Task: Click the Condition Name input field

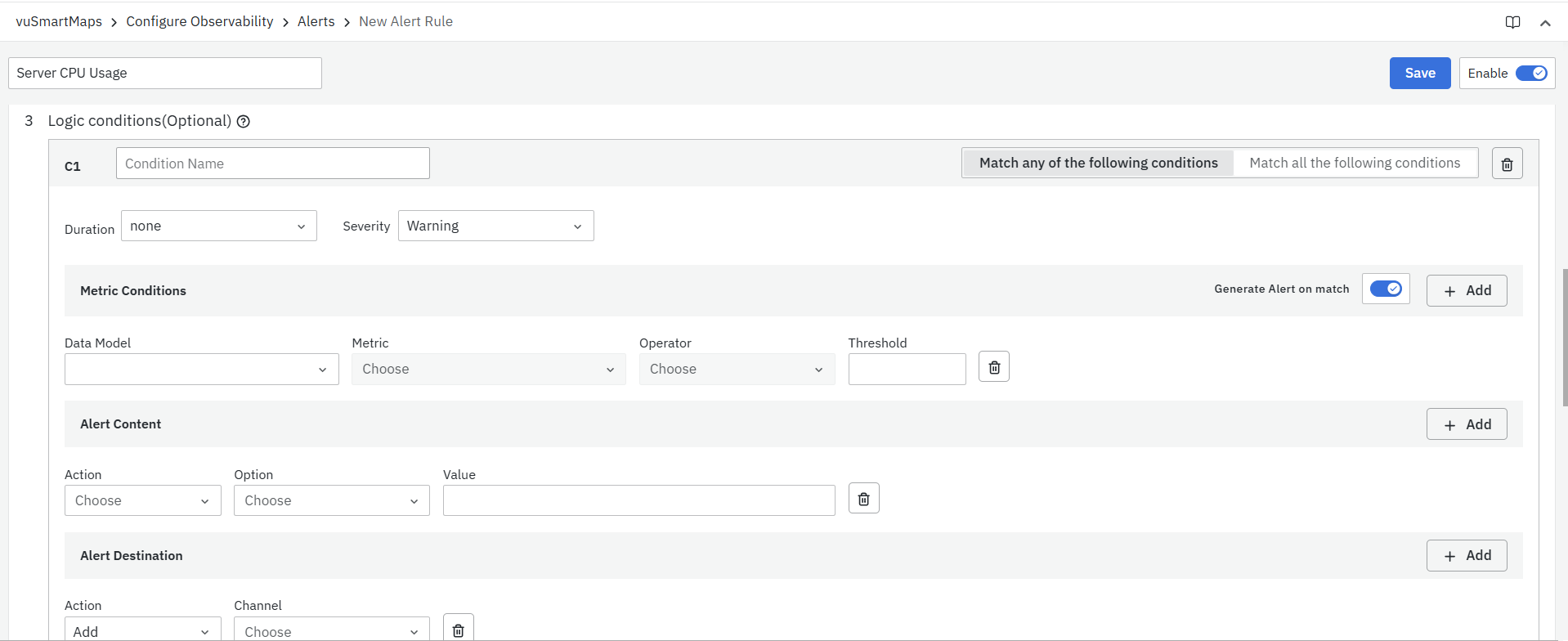Action: click(272, 164)
